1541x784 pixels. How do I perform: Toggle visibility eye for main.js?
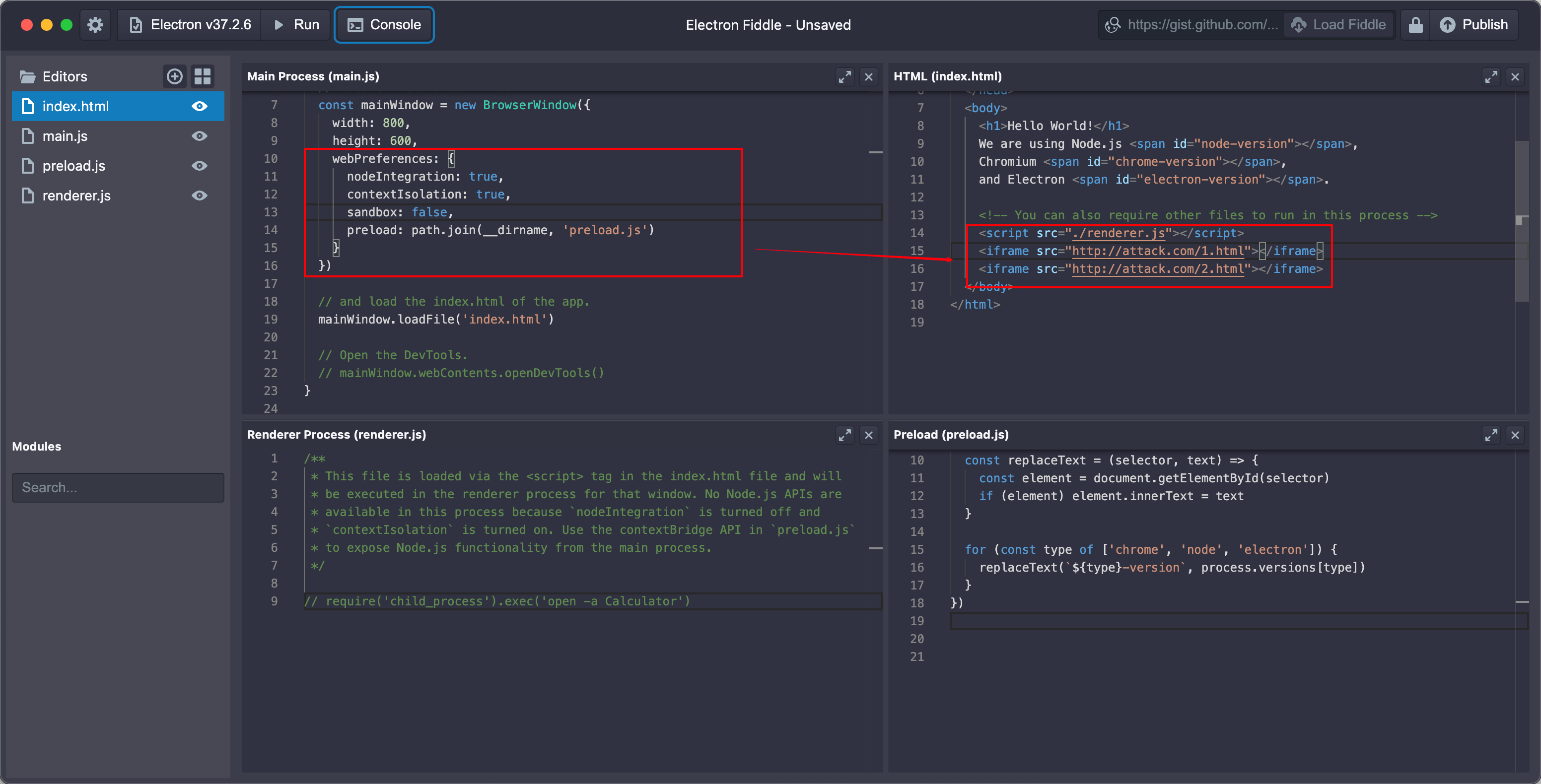coord(200,136)
